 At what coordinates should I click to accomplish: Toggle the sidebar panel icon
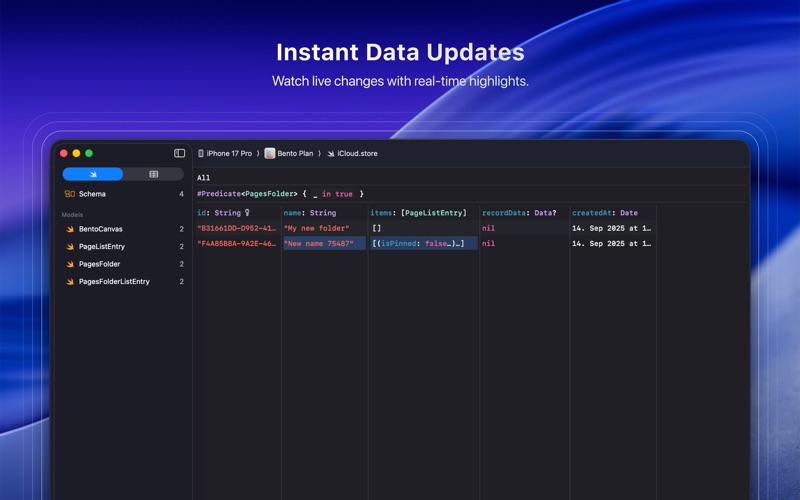[x=179, y=153]
